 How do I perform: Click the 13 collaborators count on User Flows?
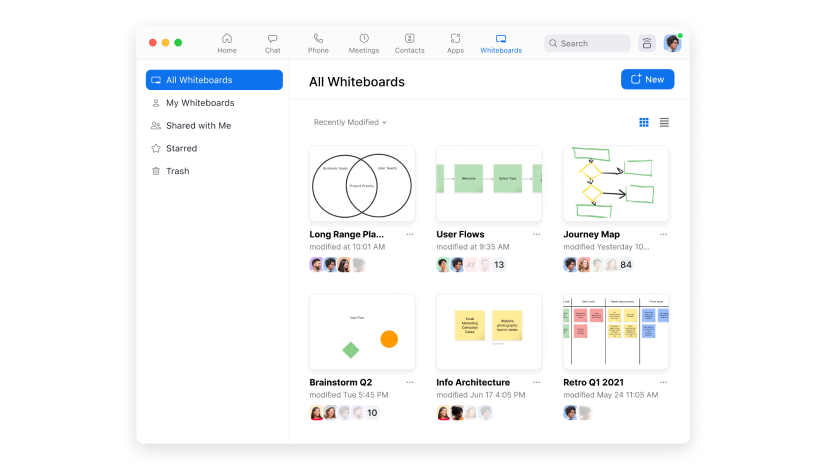click(499, 265)
